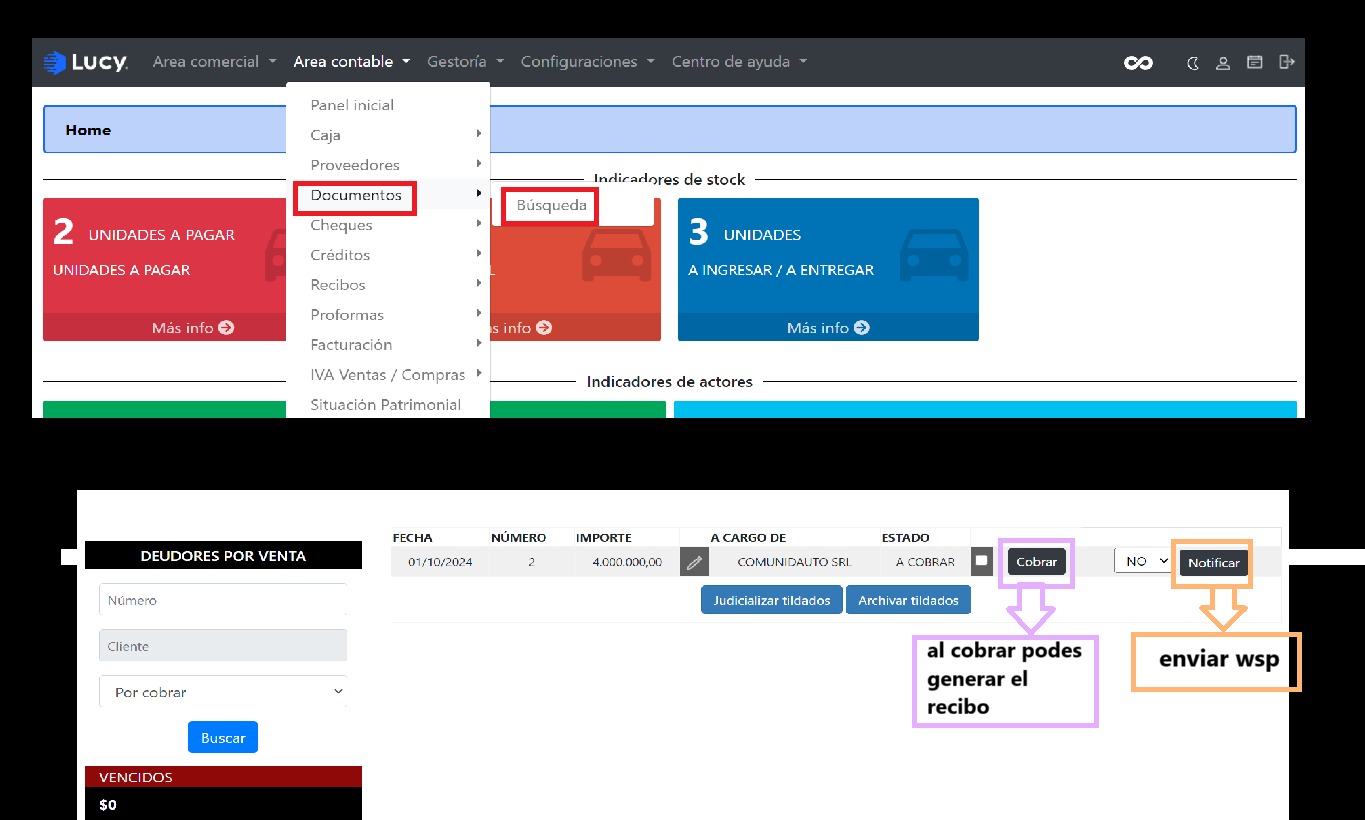Click the FECHA column header
1365x820 pixels.
pos(413,538)
